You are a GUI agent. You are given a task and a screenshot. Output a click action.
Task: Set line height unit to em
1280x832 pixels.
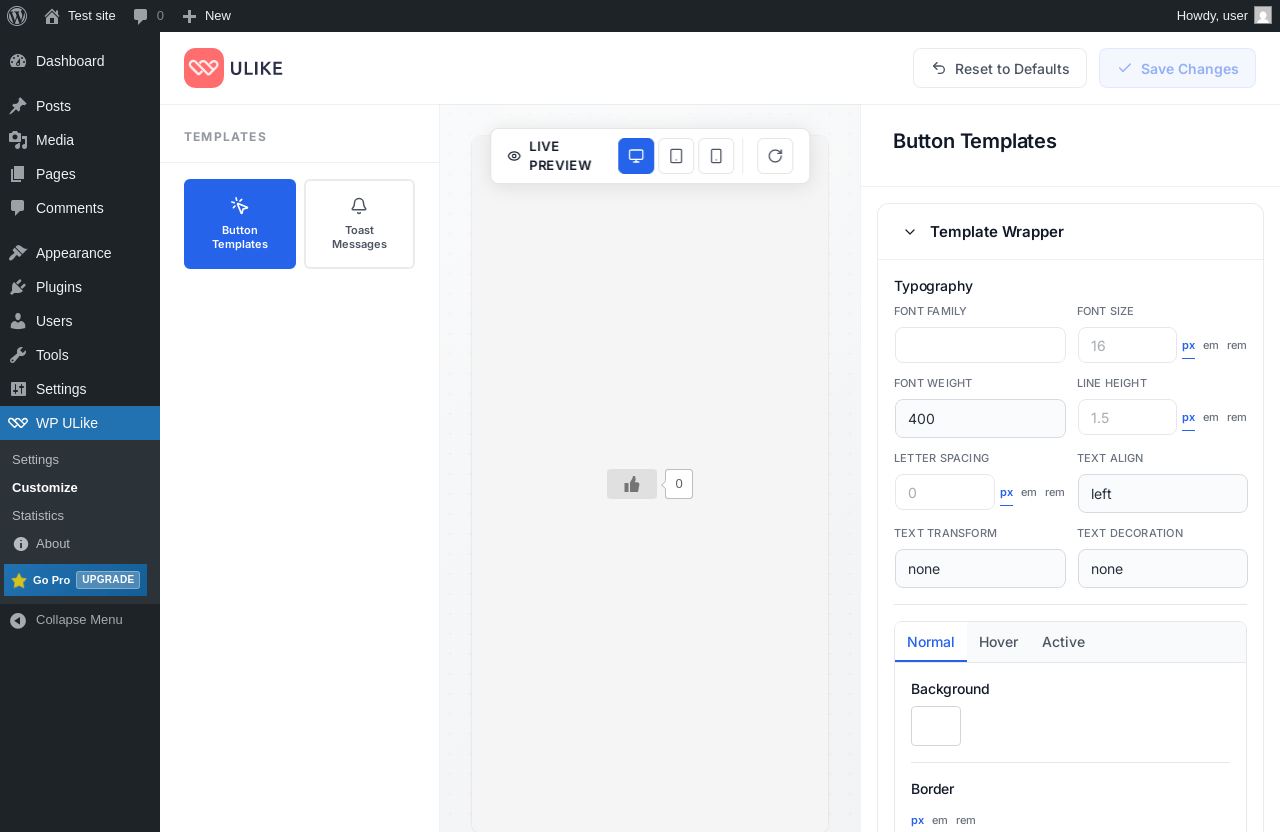coord(1211,418)
